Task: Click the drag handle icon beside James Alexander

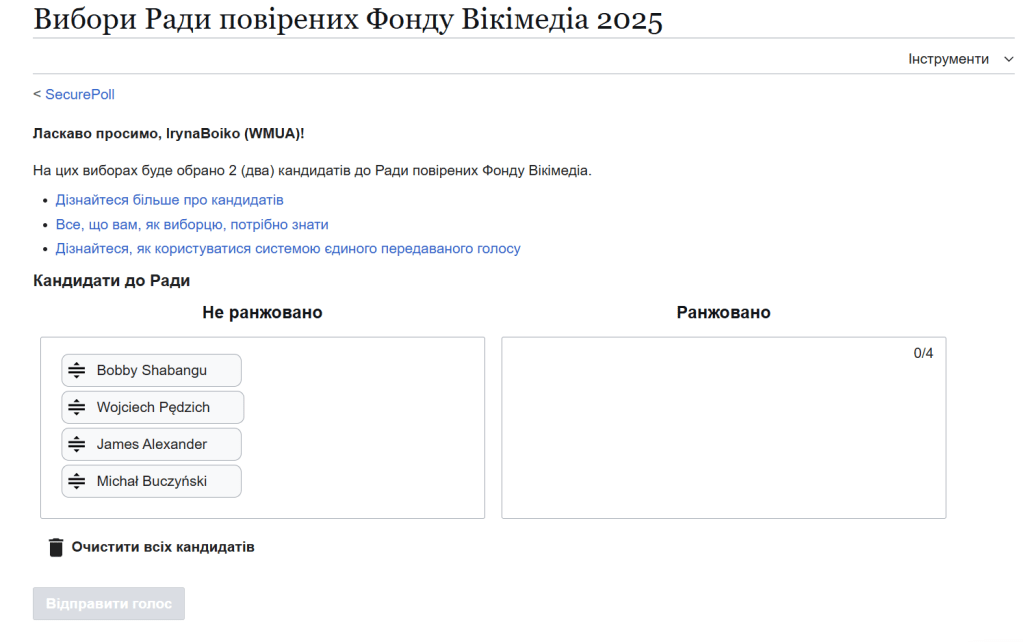Action: click(x=77, y=444)
